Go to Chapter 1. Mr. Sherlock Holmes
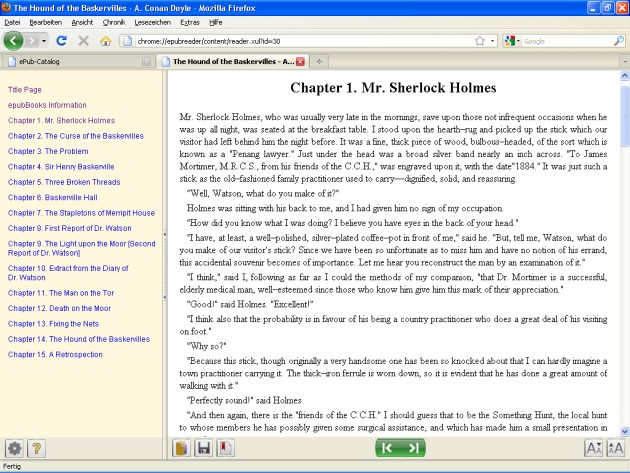Viewport: 630px width, 473px height. (61, 120)
